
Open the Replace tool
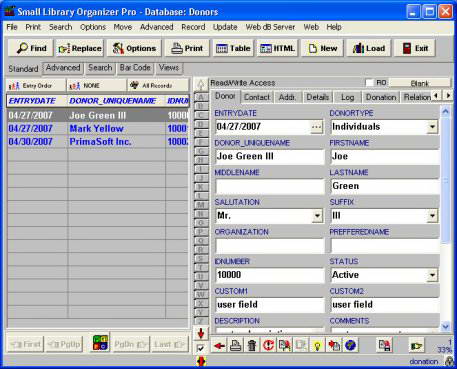click(x=80, y=48)
